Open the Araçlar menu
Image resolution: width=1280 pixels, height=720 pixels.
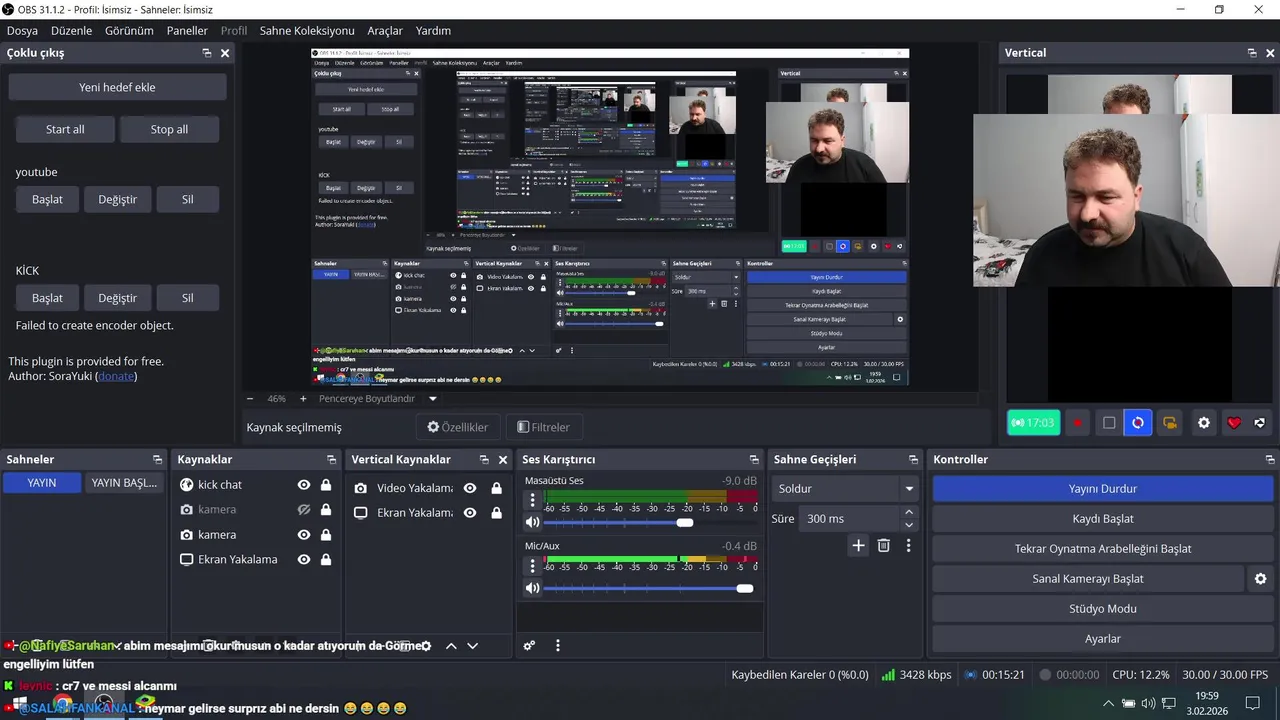point(385,31)
